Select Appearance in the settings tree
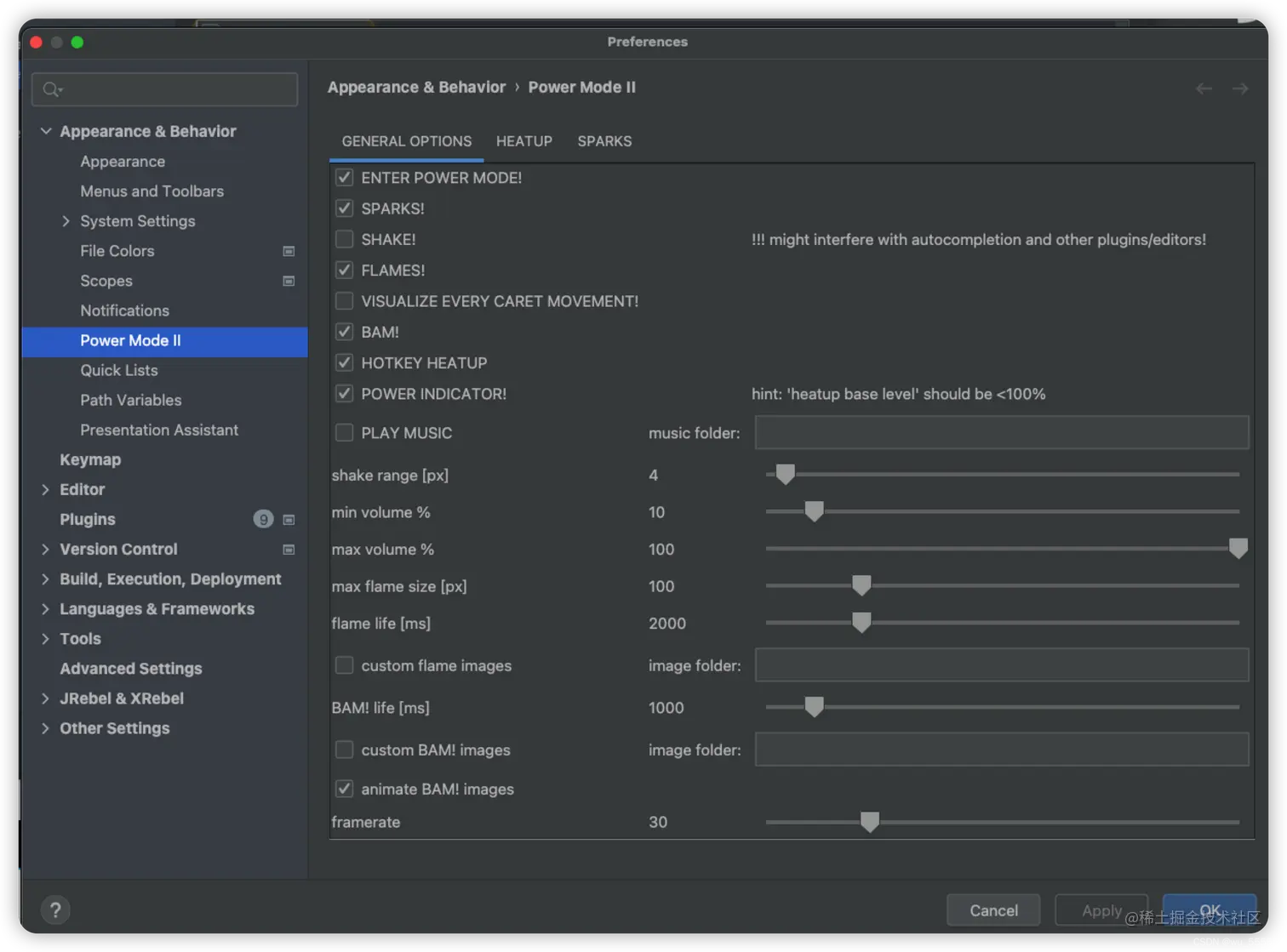 coord(123,162)
